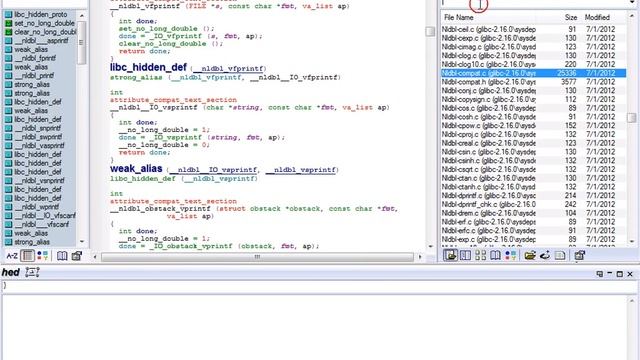Select Nldbl-compat.h in file list
Screen dimensions: 640x360
(533, 82)
